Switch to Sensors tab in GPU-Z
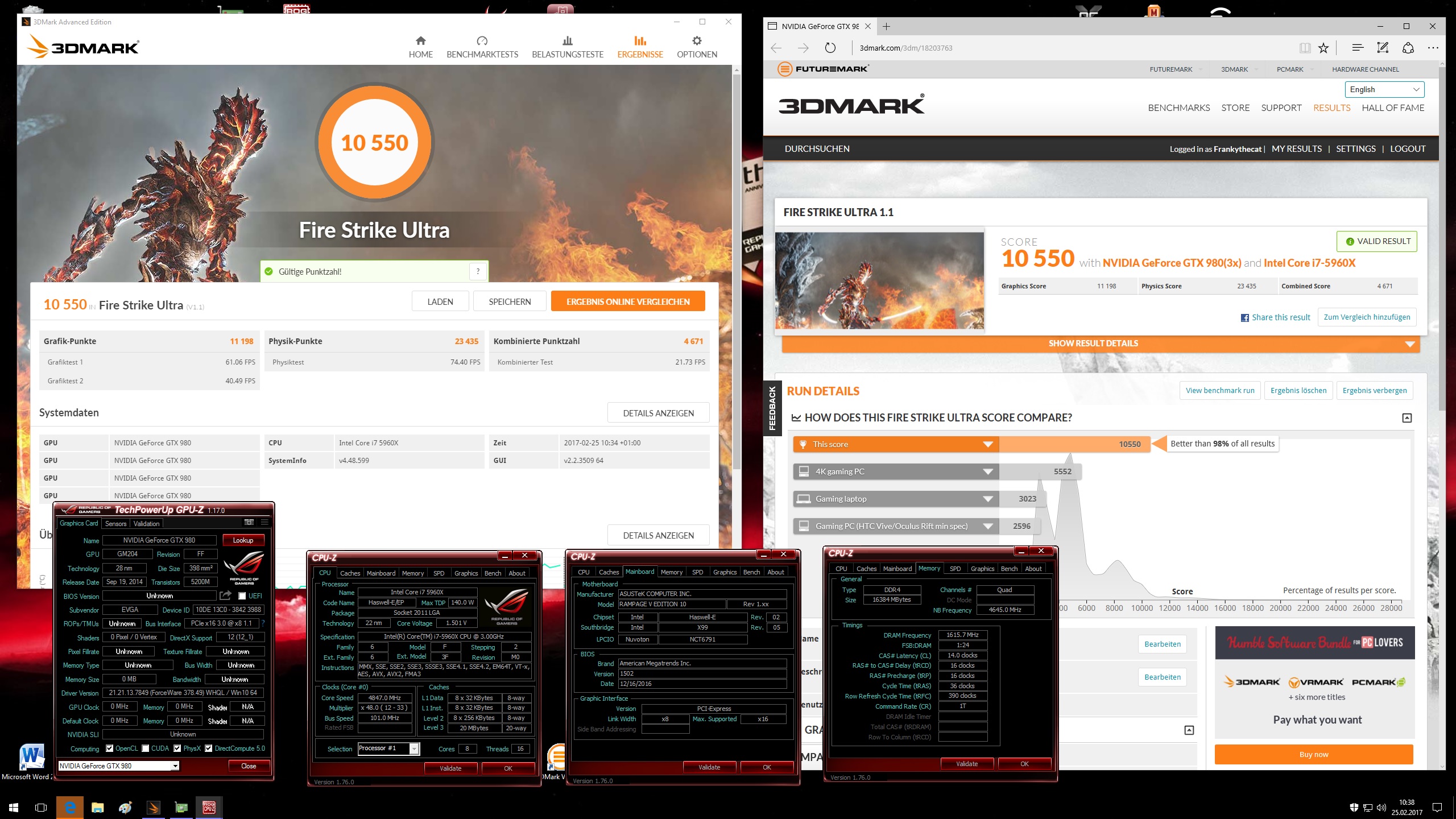 click(115, 524)
